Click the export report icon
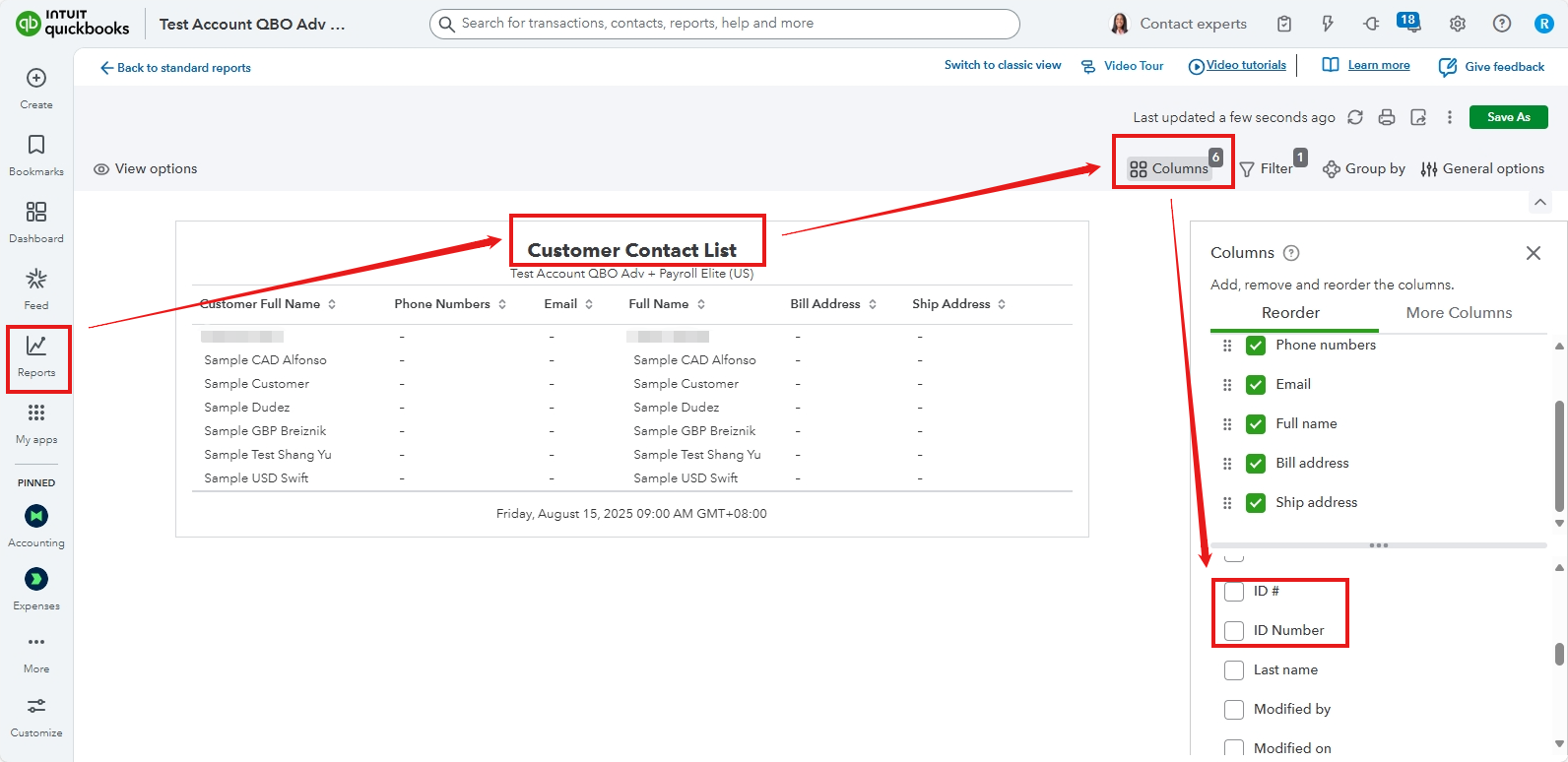This screenshot has width=1568, height=762. click(1418, 117)
